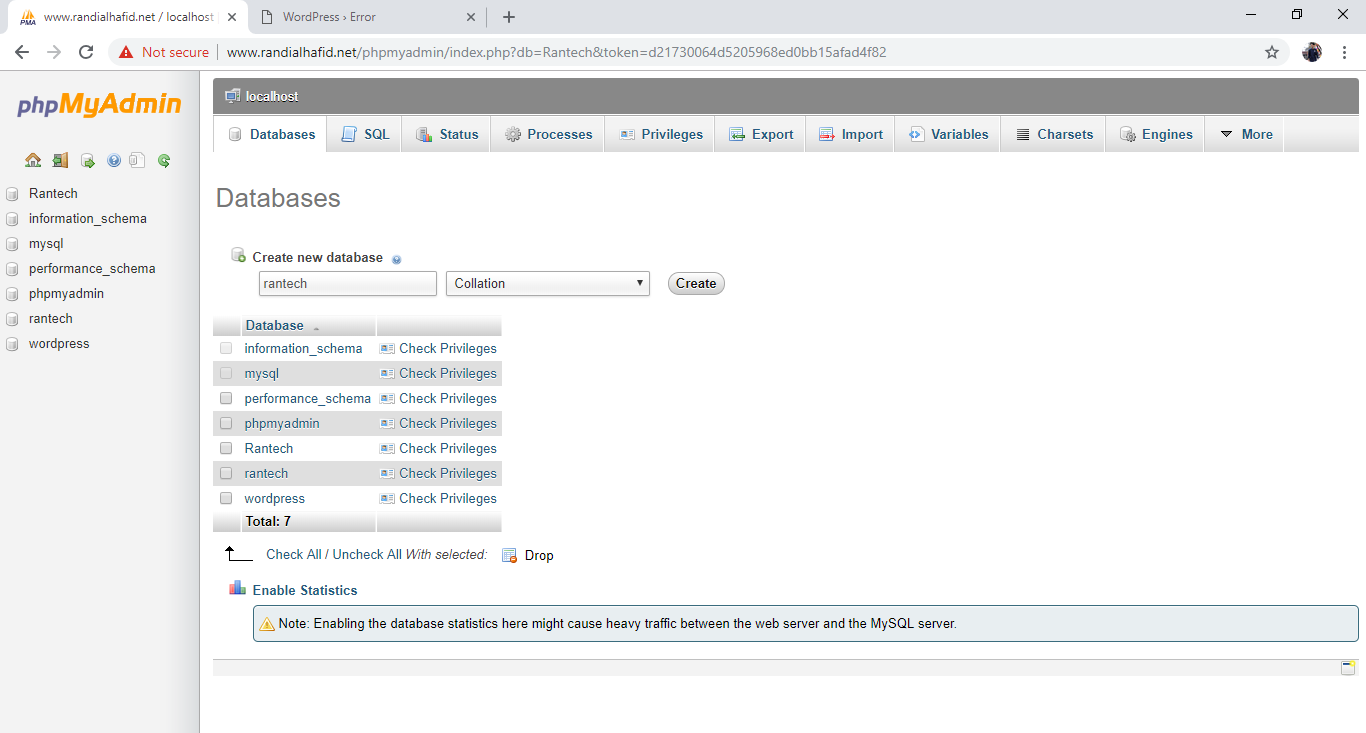Close the WordPress Error tab
Screen dimensions: 1366x733
point(471,17)
